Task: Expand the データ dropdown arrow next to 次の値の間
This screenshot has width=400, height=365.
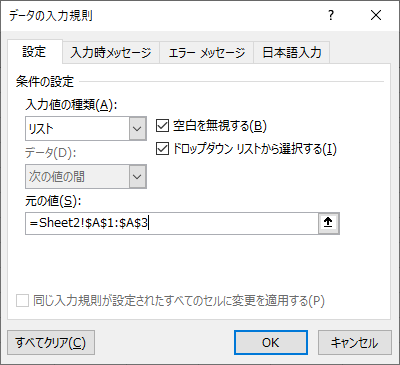Action: point(137,176)
